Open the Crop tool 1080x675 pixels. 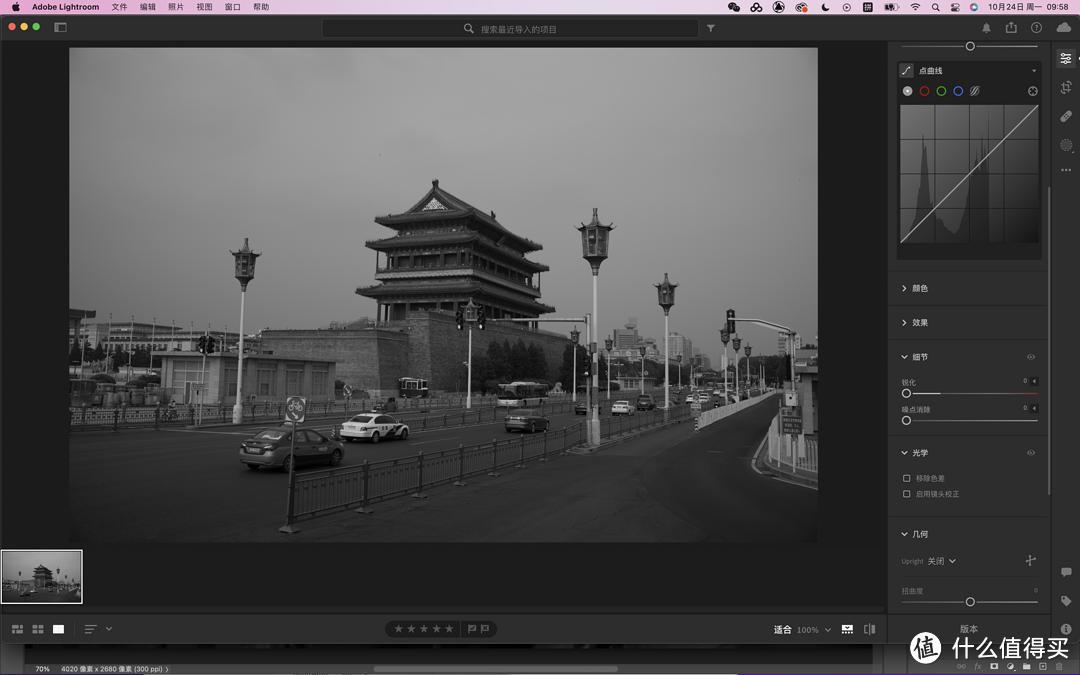click(x=1065, y=88)
